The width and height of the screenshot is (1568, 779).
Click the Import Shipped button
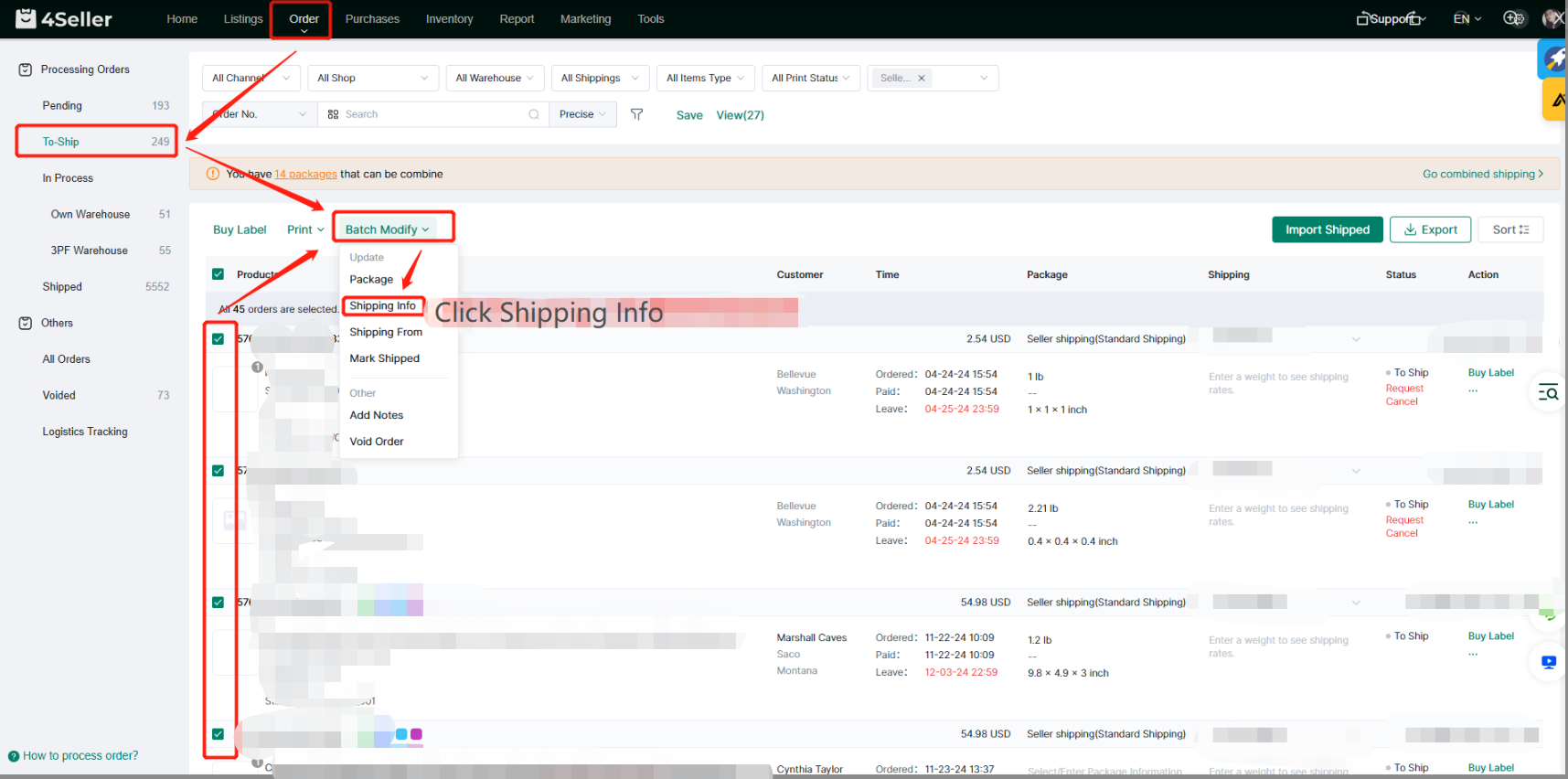click(x=1327, y=229)
